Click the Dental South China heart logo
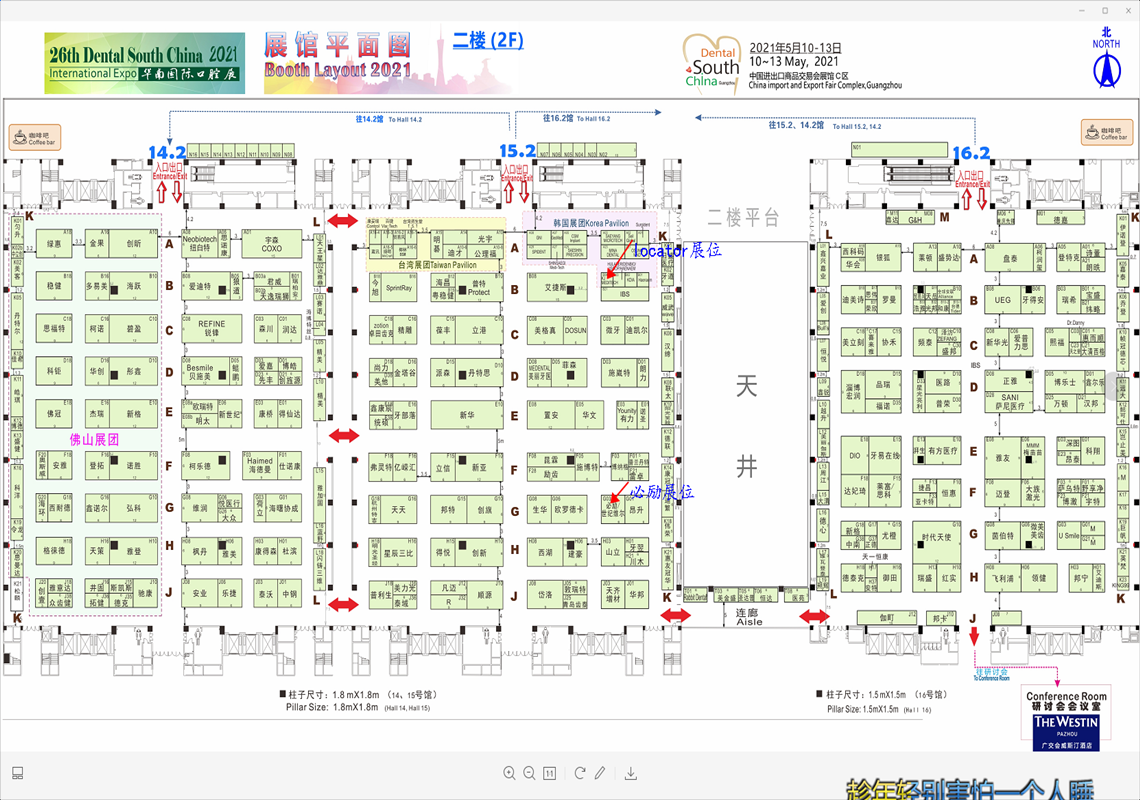This screenshot has width=1140, height=800. (x=712, y=63)
